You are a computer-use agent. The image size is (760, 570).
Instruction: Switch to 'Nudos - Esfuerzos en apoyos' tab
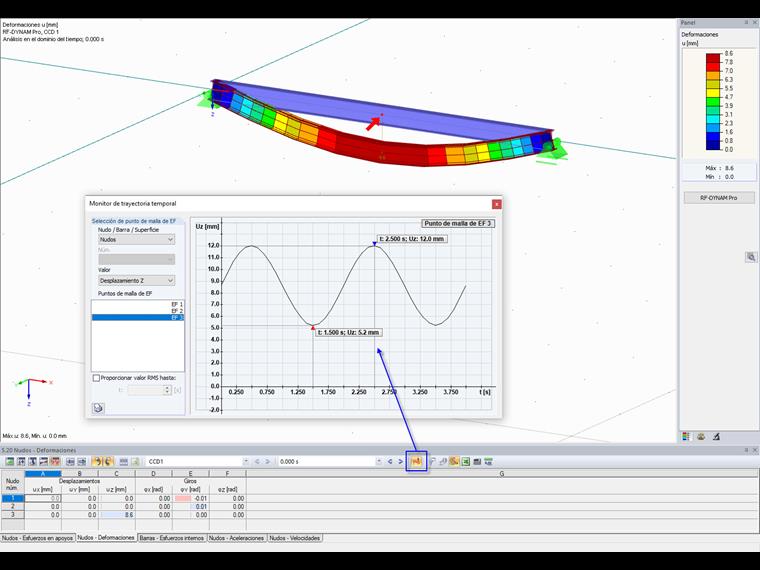pyautogui.click(x=38, y=538)
